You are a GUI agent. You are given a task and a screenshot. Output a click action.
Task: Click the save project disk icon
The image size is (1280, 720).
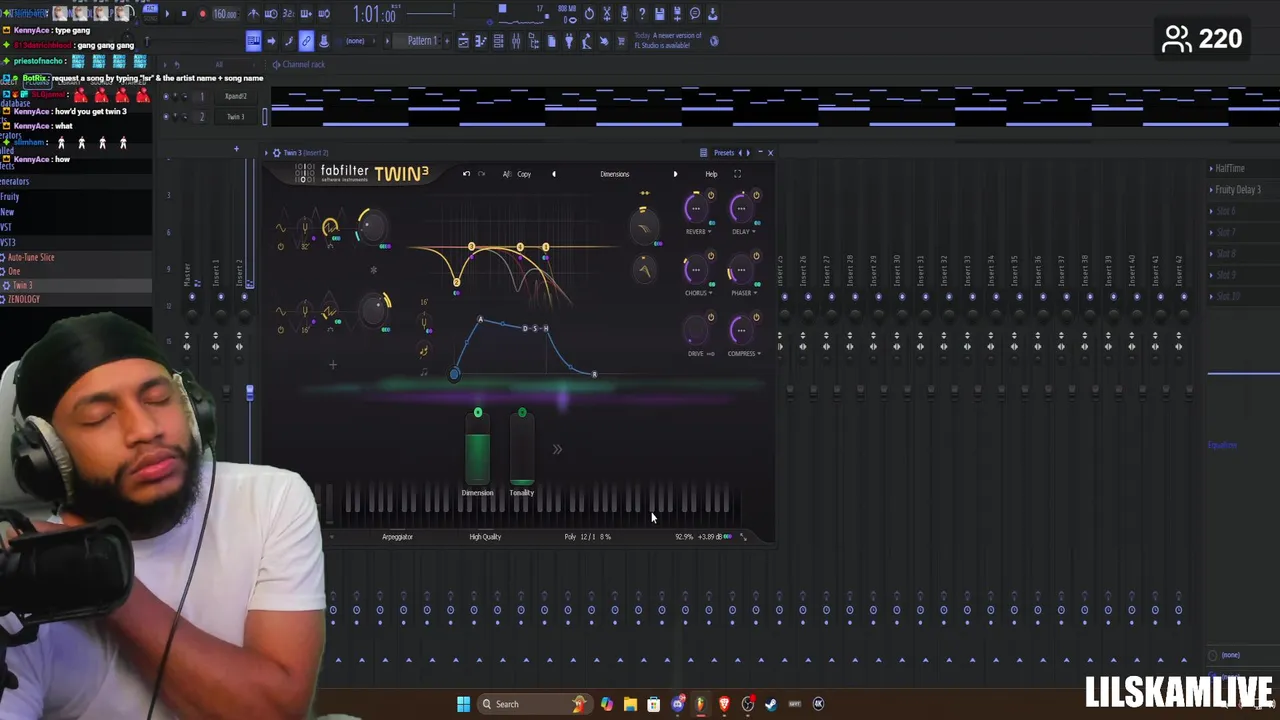660,14
